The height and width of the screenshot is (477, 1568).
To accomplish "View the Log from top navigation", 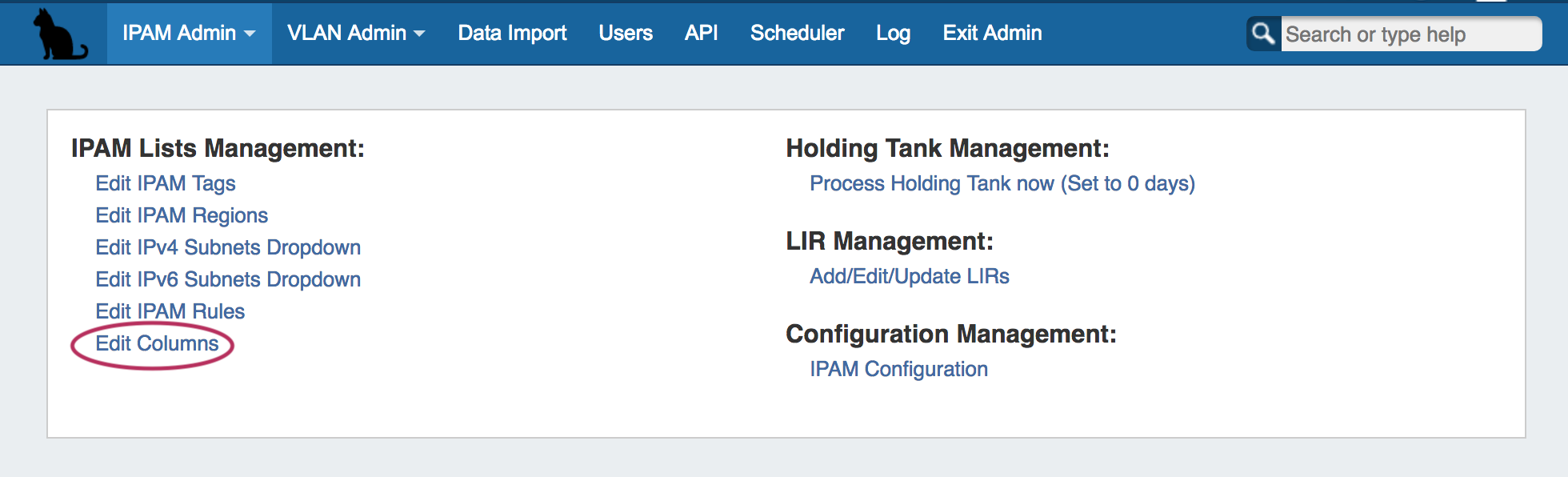I will [x=893, y=33].
